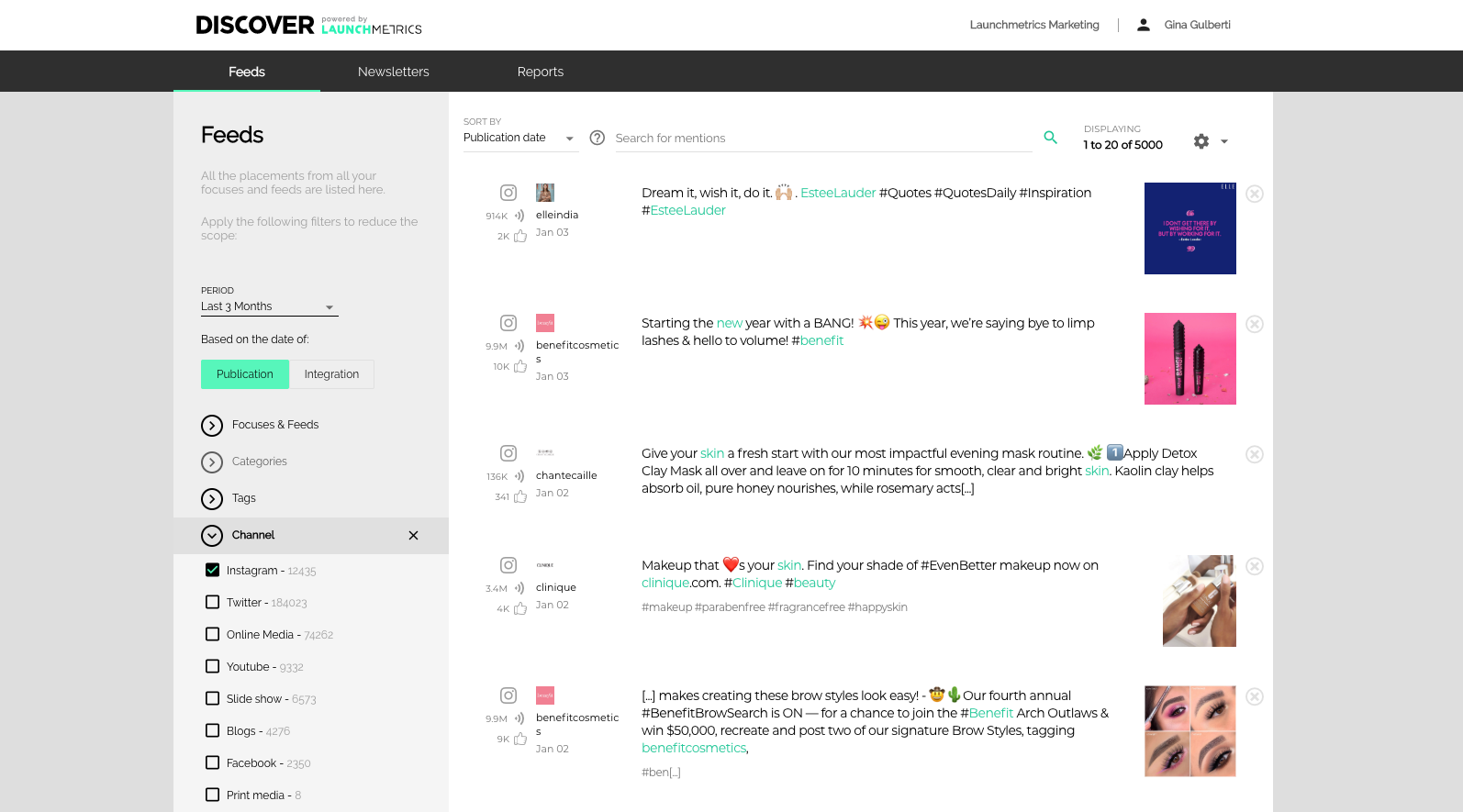The width and height of the screenshot is (1463, 812).
Task: Click the Instagram icon on elleindia post
Action: point(508,193)
